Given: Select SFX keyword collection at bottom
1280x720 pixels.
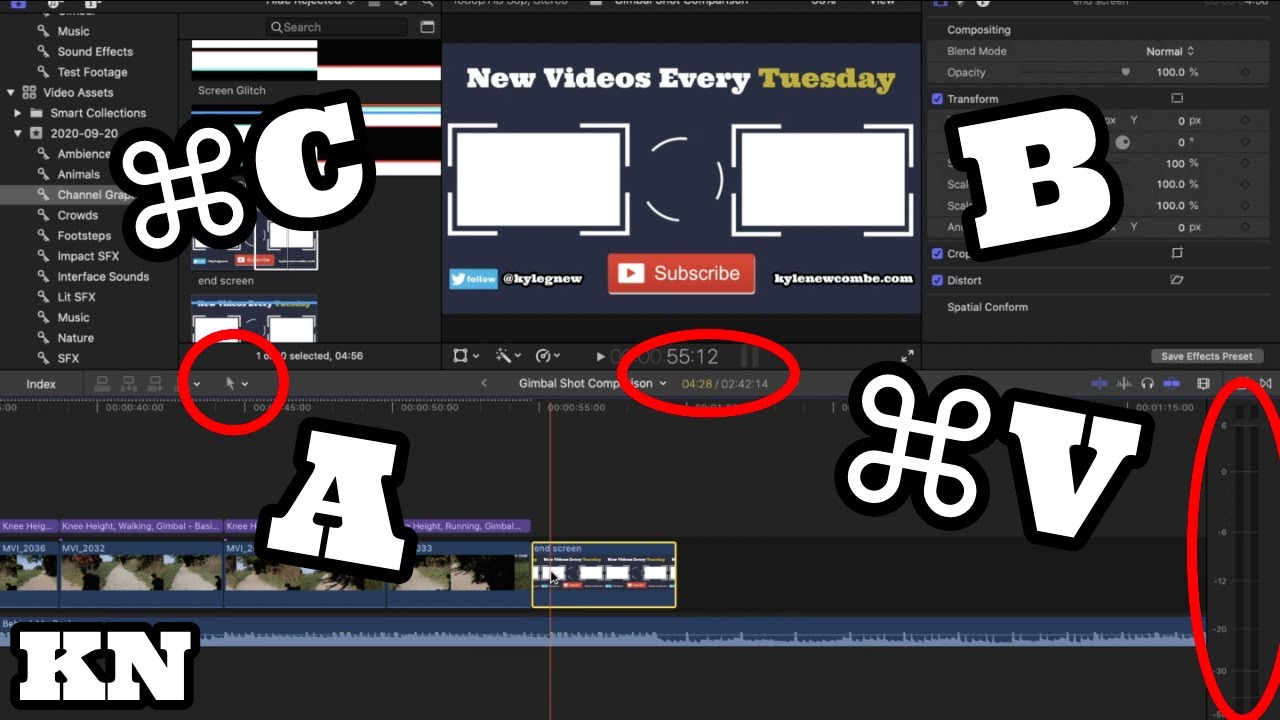Looking at the screenshot, I should click(68, 358).
